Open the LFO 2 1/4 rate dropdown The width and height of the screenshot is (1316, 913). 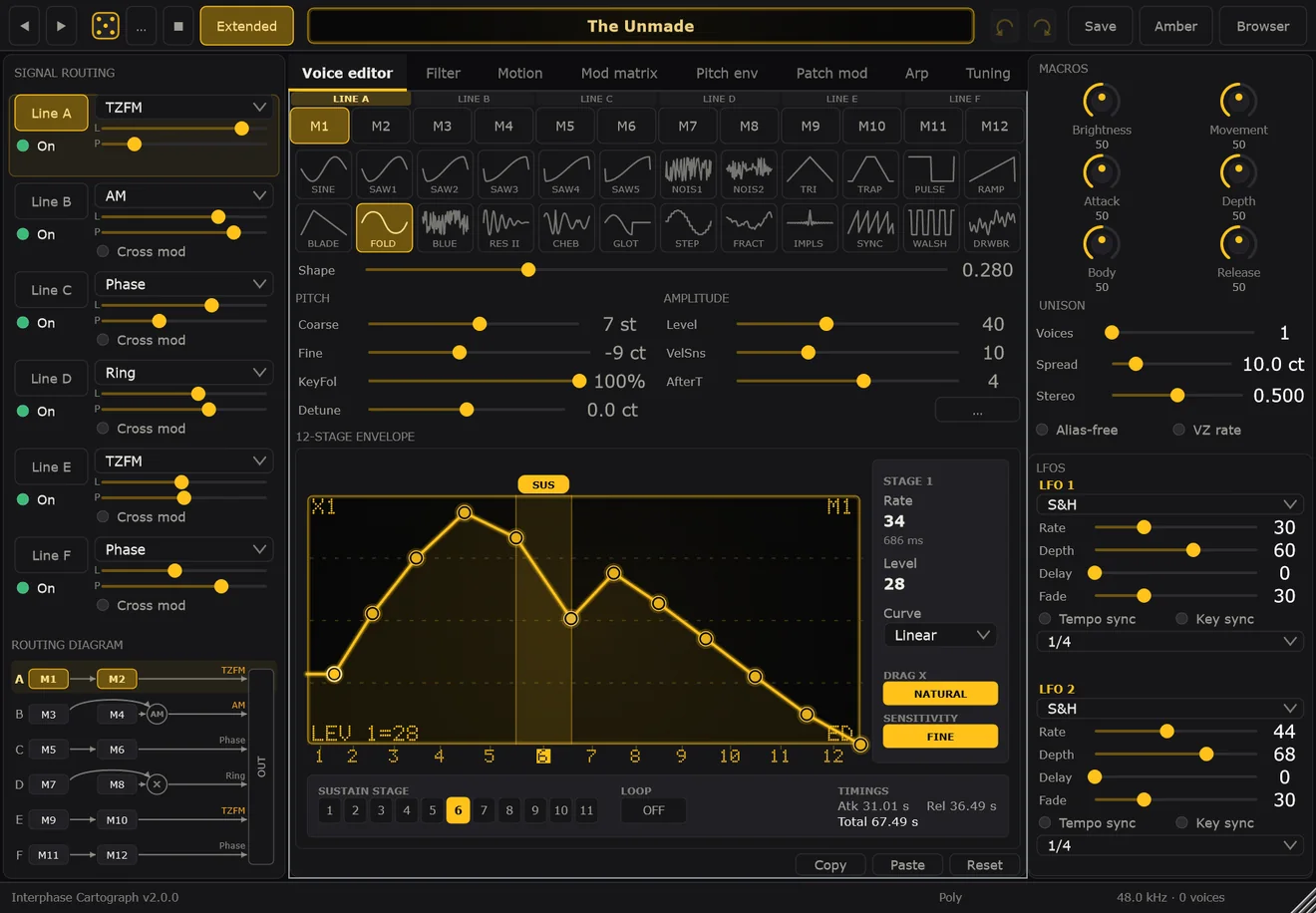pos(1170,845)
